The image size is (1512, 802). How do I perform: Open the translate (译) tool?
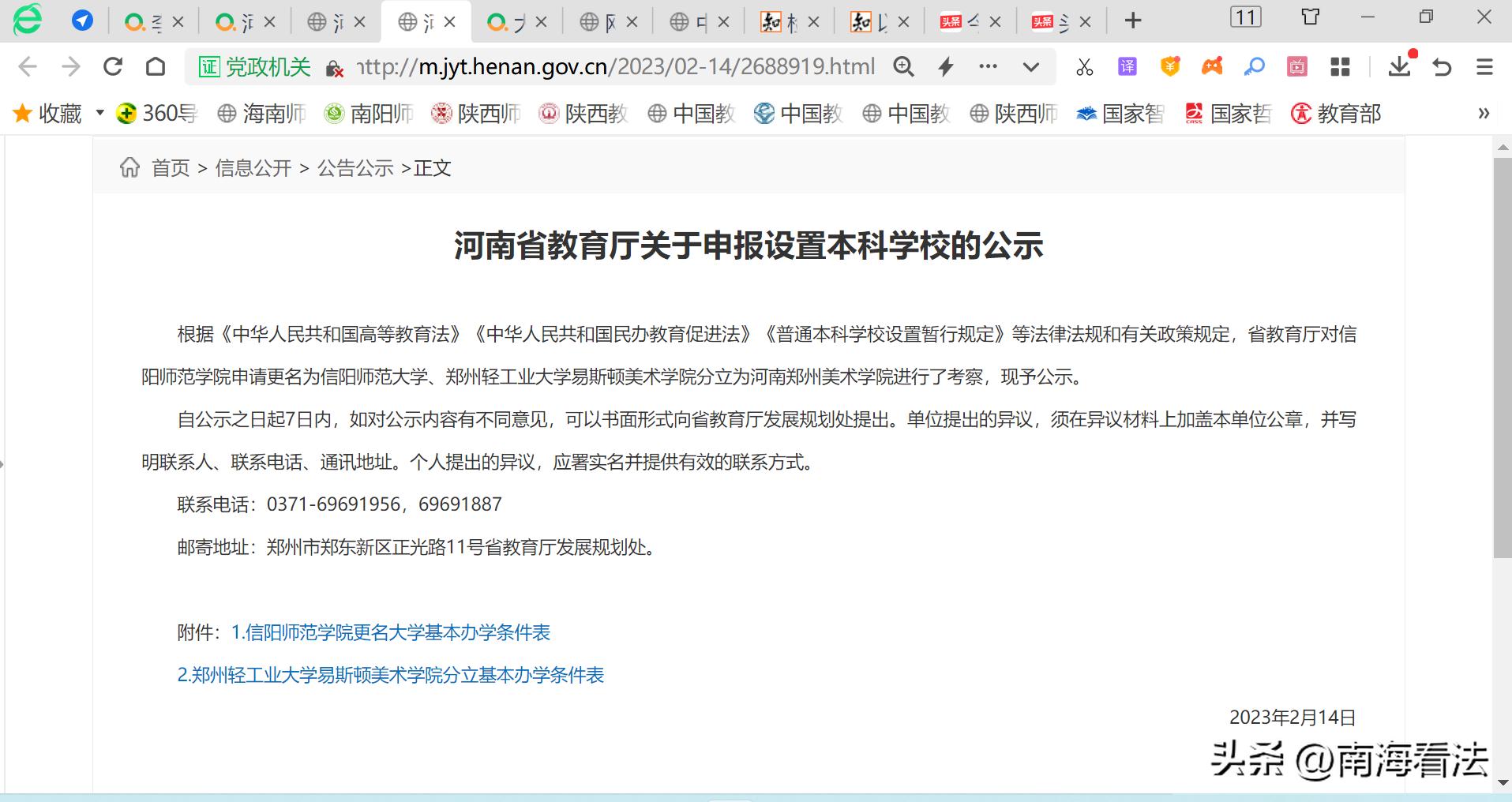coord(1127,66)
